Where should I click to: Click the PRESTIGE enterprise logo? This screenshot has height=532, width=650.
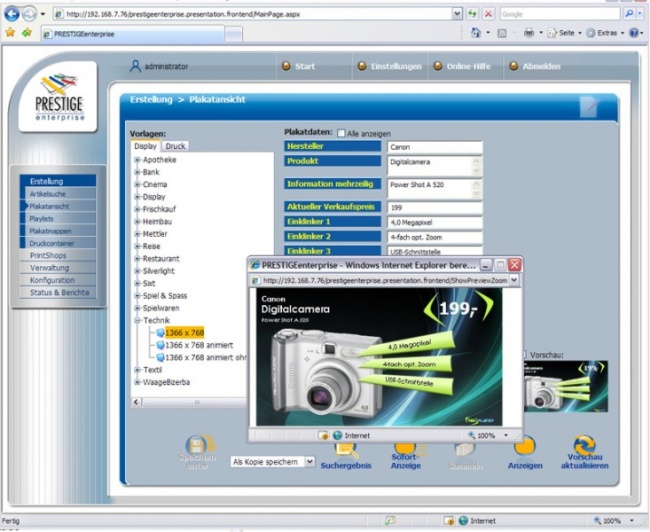point(58,97)
